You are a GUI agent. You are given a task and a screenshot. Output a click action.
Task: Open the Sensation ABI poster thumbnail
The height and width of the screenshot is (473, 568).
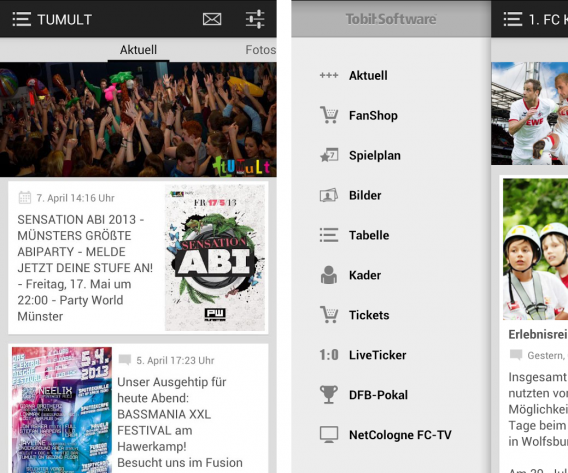pos(215,258)
